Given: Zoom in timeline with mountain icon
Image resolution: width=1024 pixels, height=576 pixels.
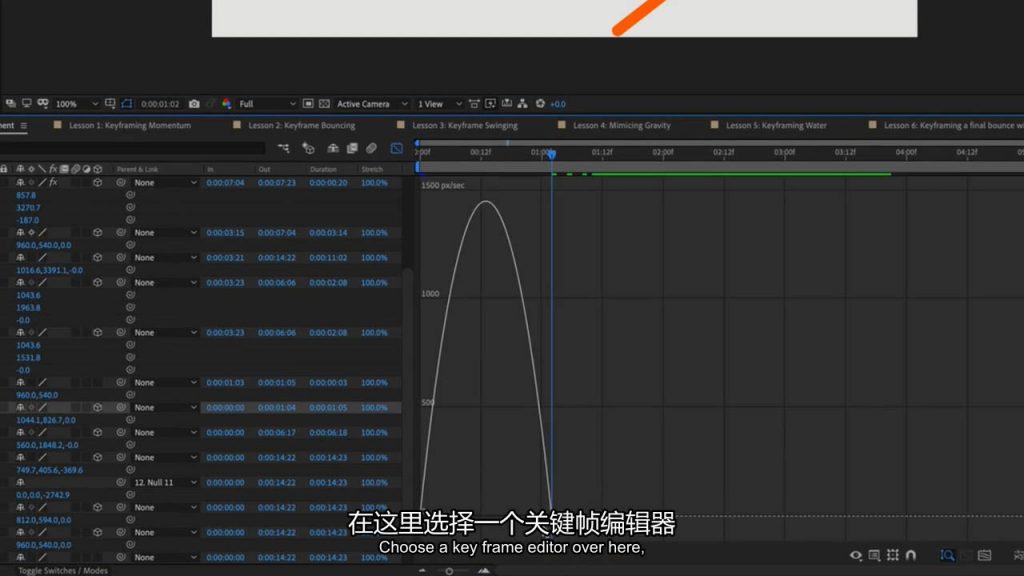Looking at the screenshot, I should click(483, 571).
